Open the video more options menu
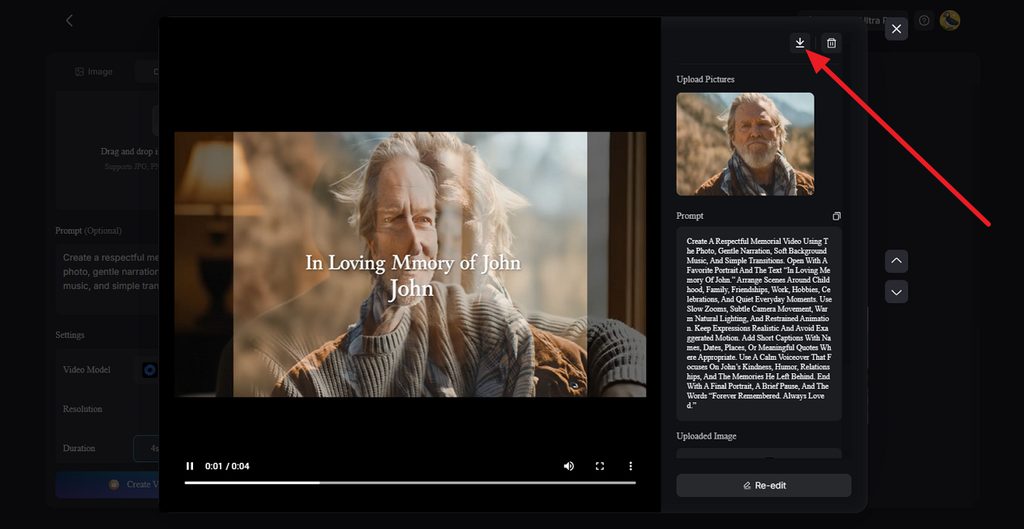Image resolution: width=1024 pixels, height=529 pixels. (x=631, y=466)
